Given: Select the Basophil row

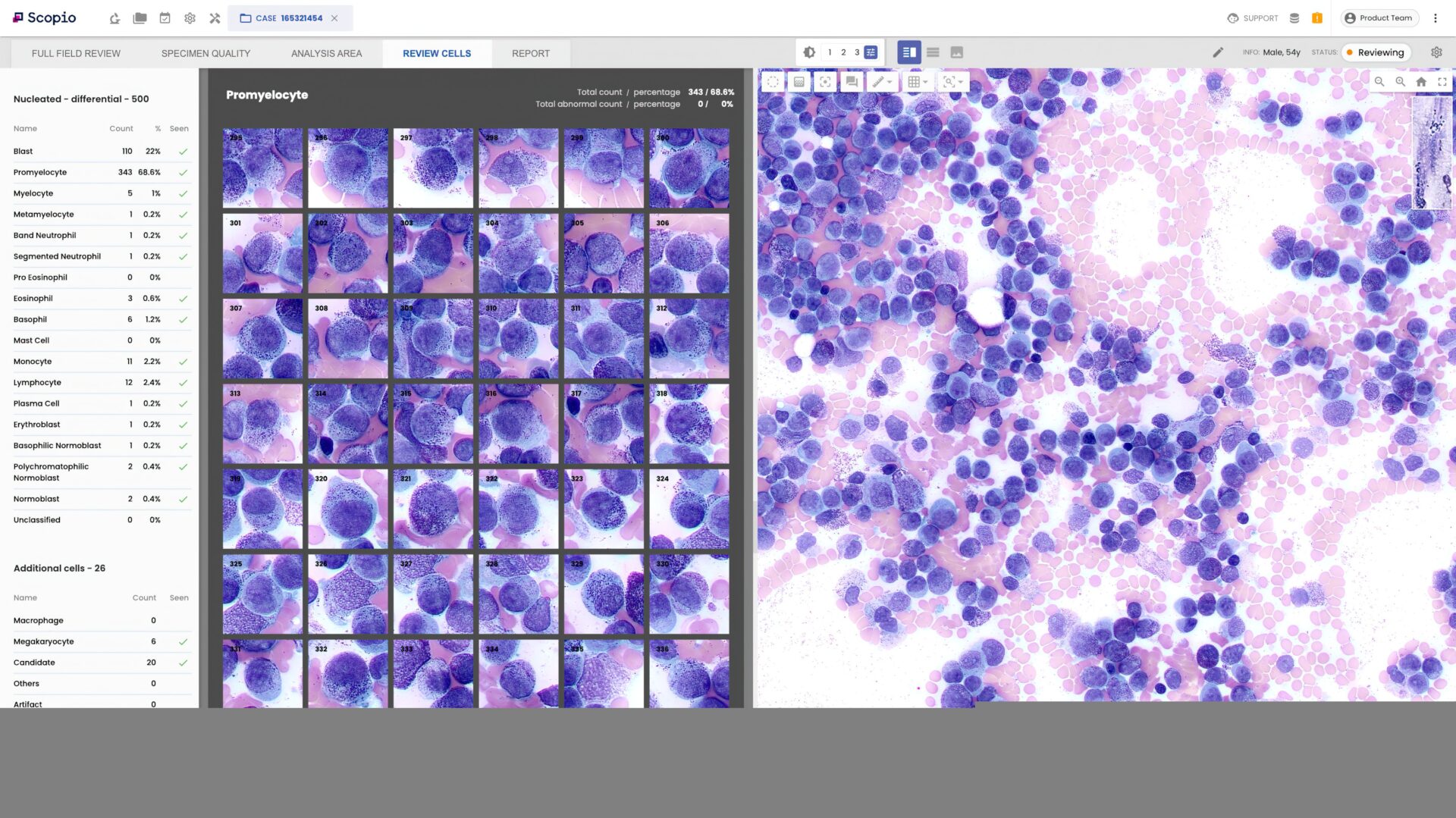Looking at the screenshot, I should click(101, 320).
